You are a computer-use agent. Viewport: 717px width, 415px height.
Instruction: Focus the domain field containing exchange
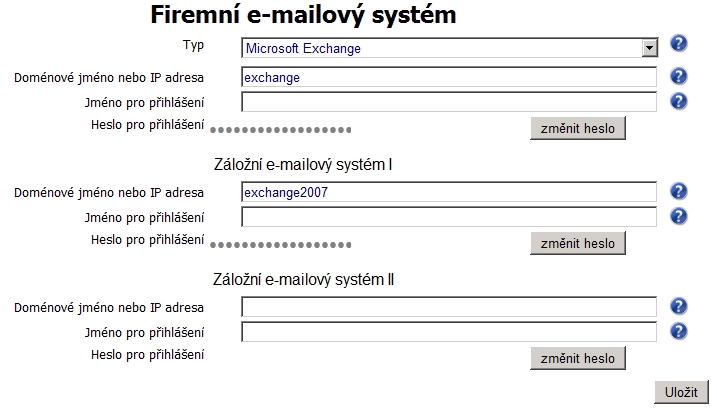449,77
